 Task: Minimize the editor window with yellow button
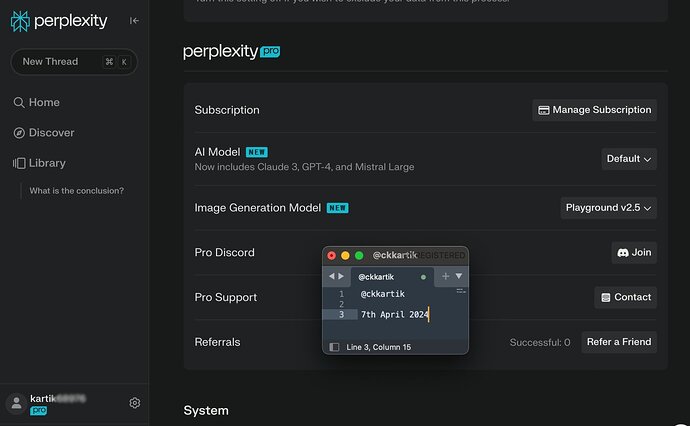tap(345, 256)
